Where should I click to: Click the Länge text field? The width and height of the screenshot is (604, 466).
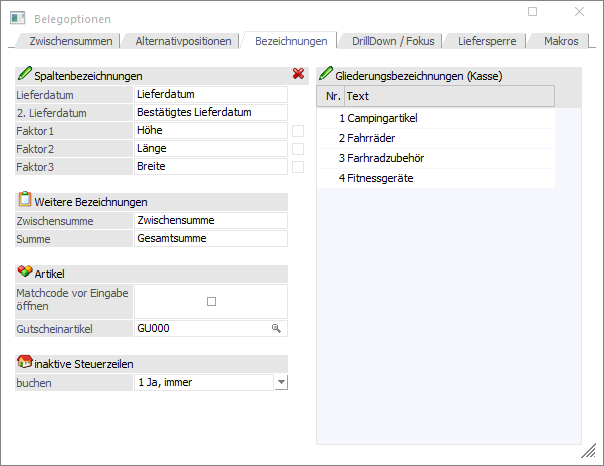click(211, 149)
